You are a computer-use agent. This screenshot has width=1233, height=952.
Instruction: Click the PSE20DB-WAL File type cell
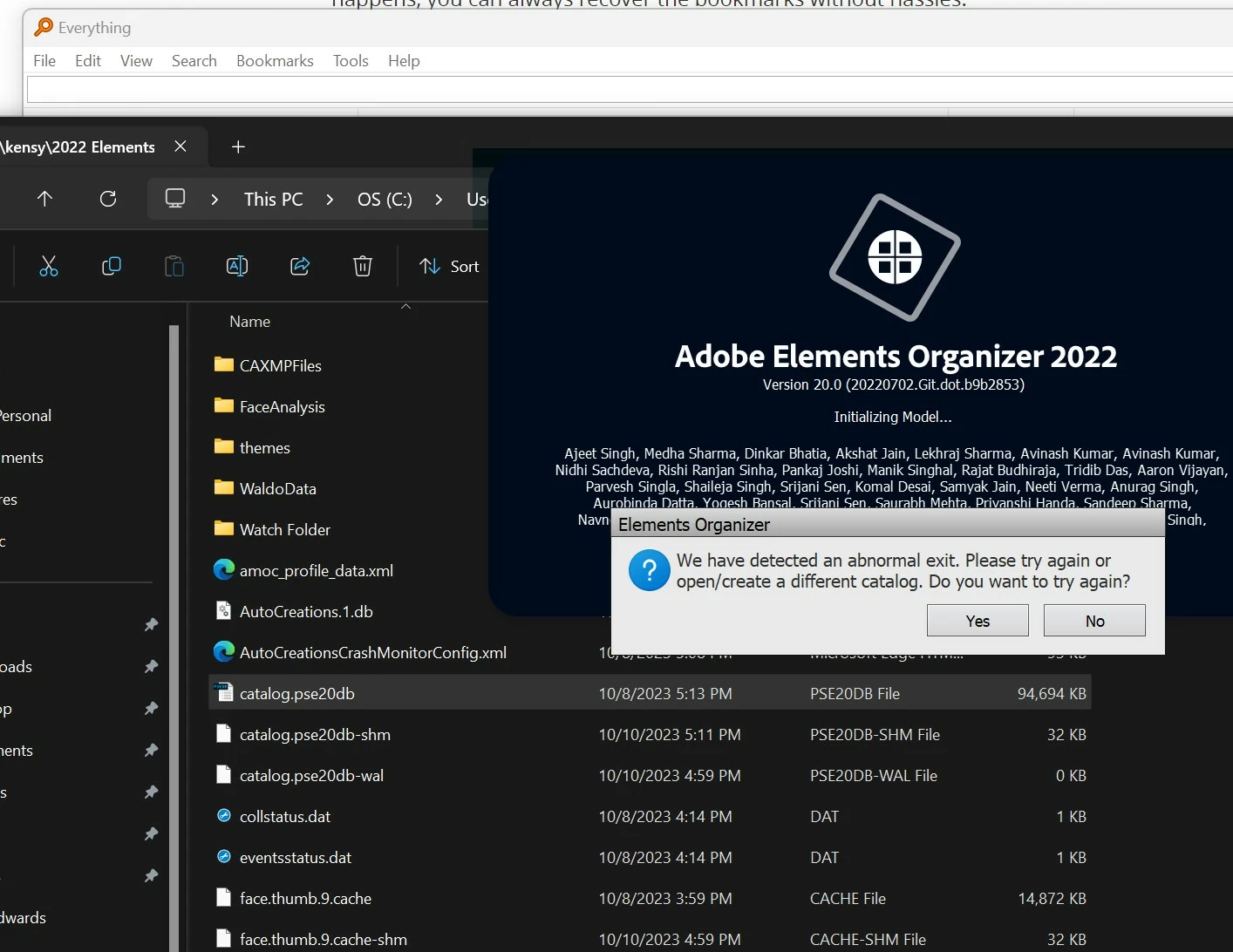(x=874, y=776)
